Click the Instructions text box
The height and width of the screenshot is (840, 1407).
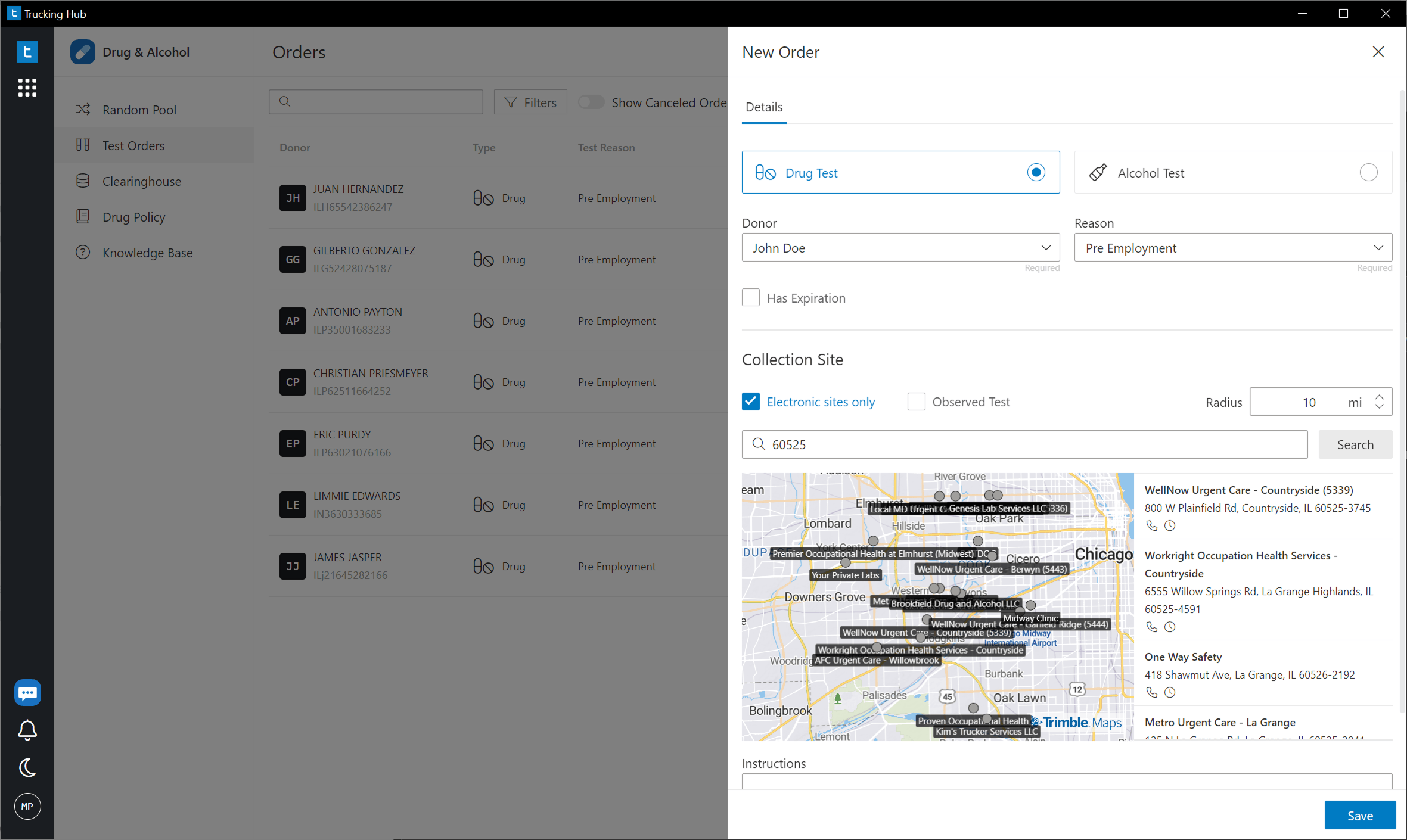pos(1067,782)
